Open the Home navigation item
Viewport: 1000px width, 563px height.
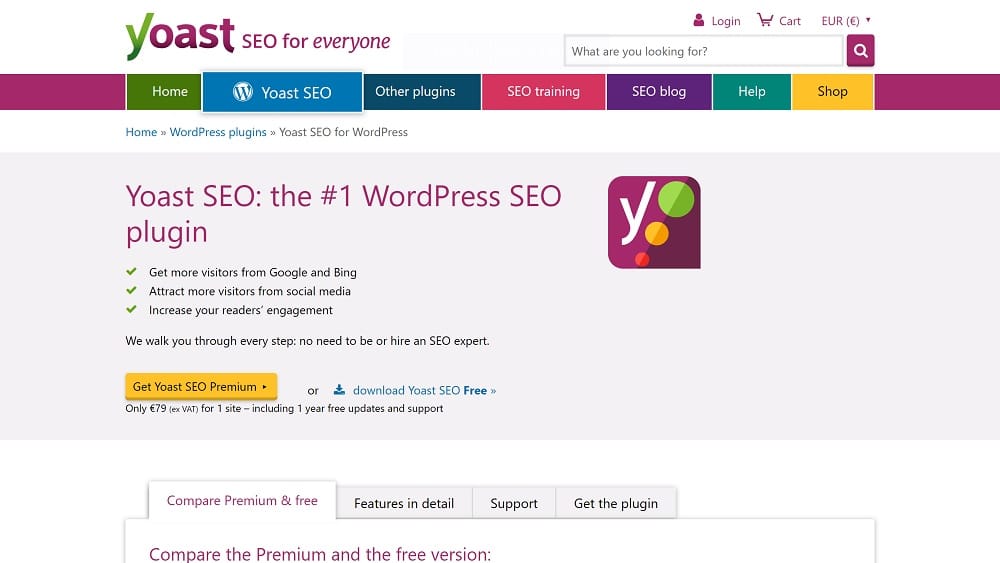[x=164, y=92]
